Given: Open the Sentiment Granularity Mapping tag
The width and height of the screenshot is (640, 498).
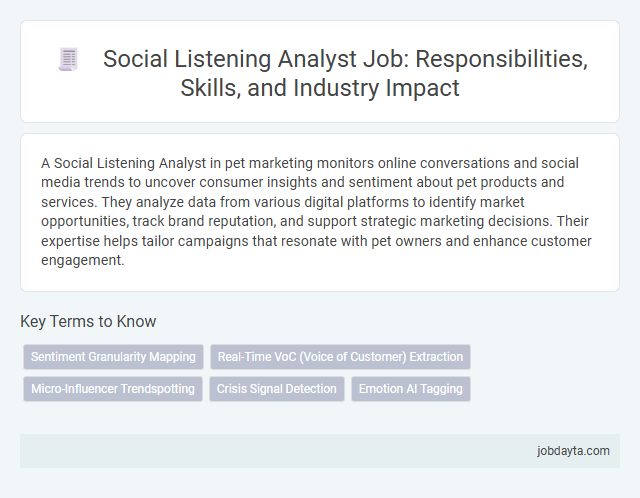Looking at the screenshot, I should click(113, 357).
